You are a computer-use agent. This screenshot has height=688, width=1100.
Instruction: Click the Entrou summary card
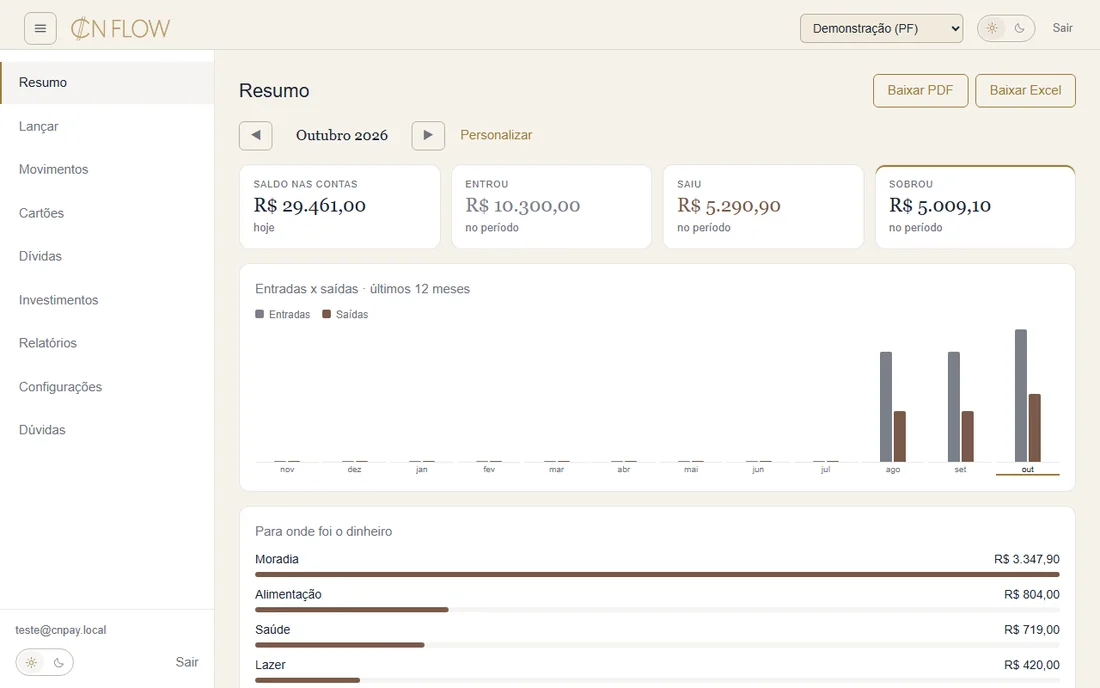pyautogui.click(x=551, y=207)
